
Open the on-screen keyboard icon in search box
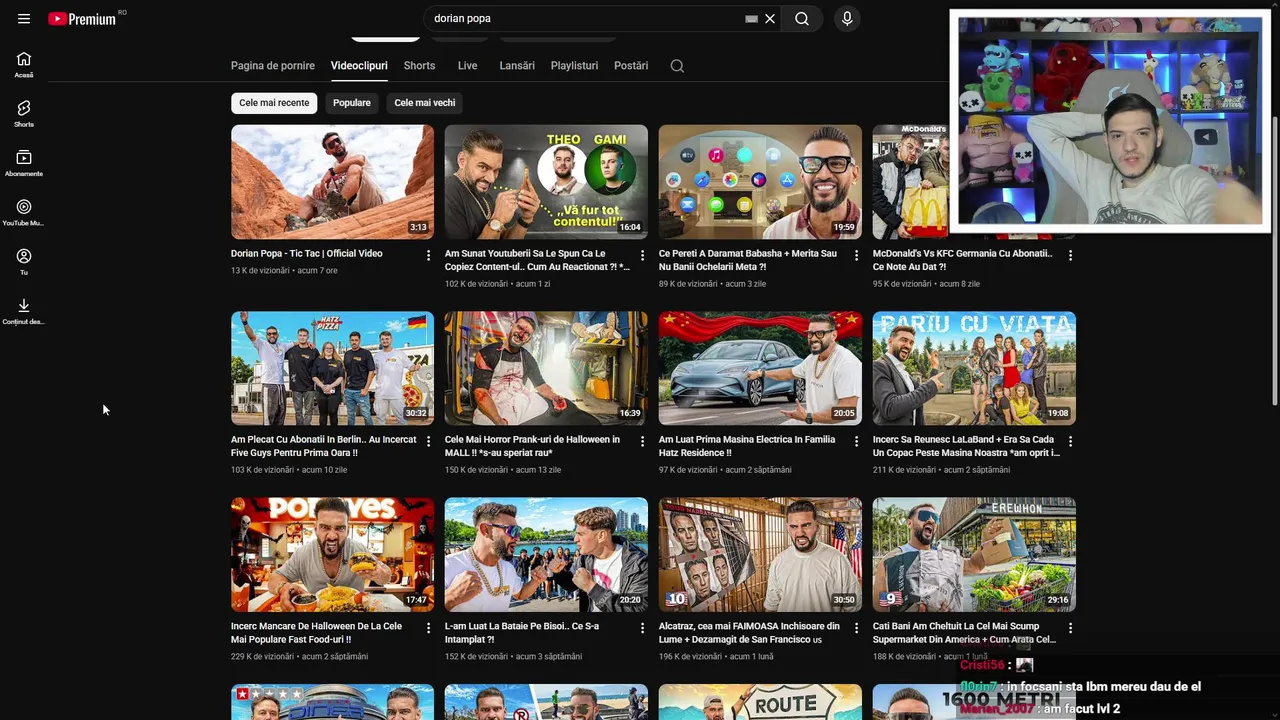pyautogui.click(x=751, y=19)
